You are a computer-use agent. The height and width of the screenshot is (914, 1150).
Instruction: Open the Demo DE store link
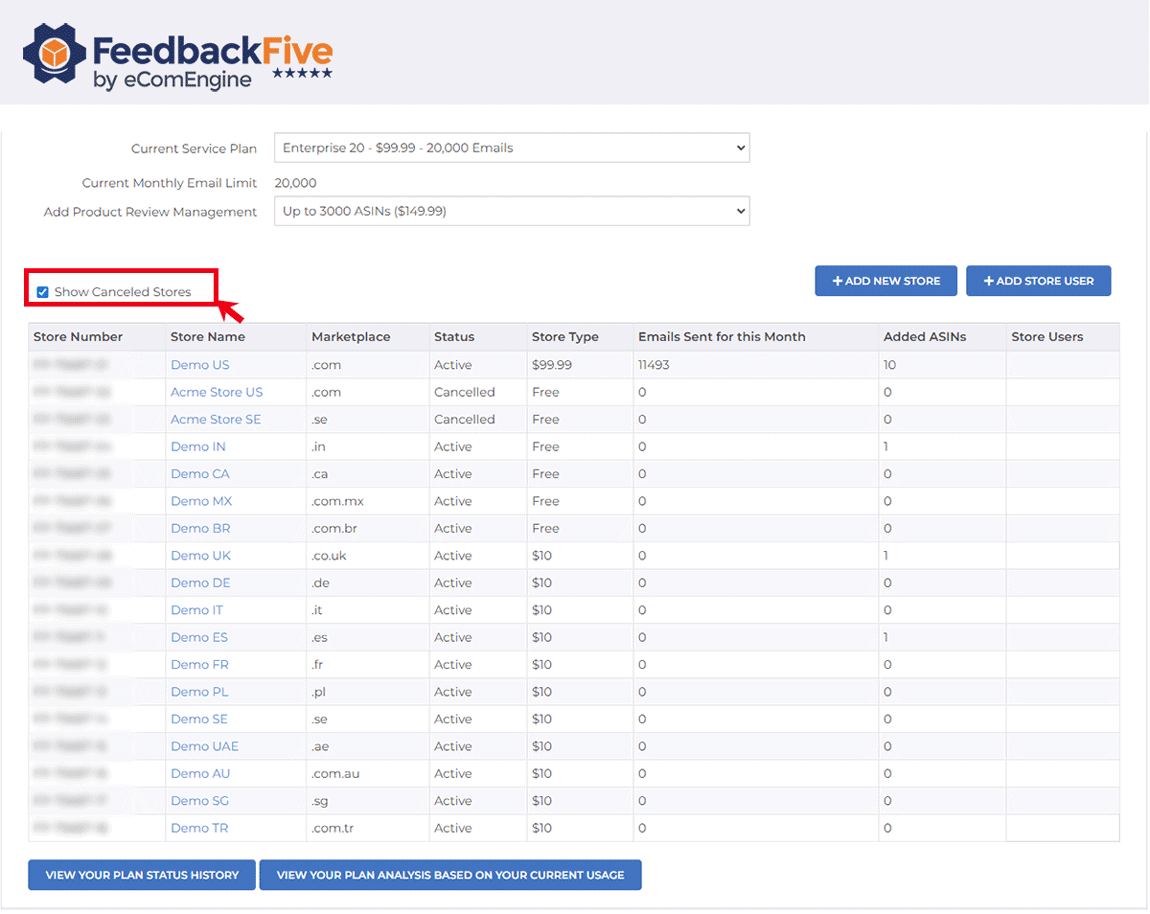pyautogui.click(x=200, y=583)
